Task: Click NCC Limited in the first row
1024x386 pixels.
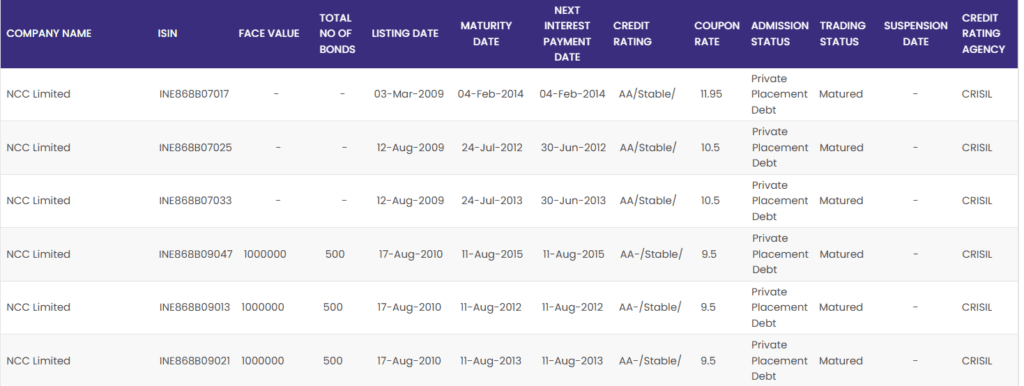Action: pyautogui.click(x=39, y=94)
